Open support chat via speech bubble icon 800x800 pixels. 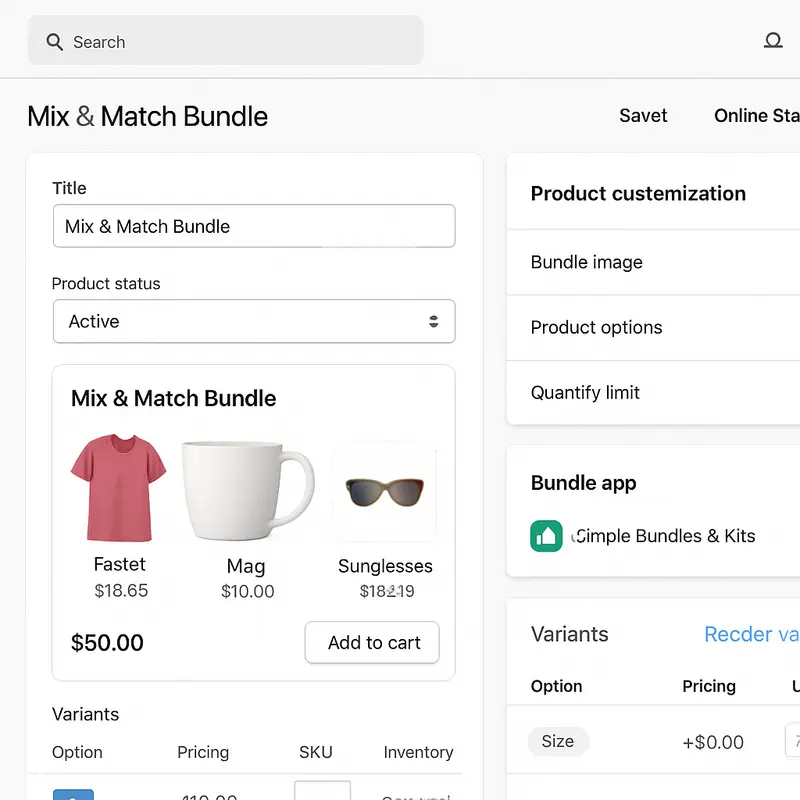(x=773, y=41)
